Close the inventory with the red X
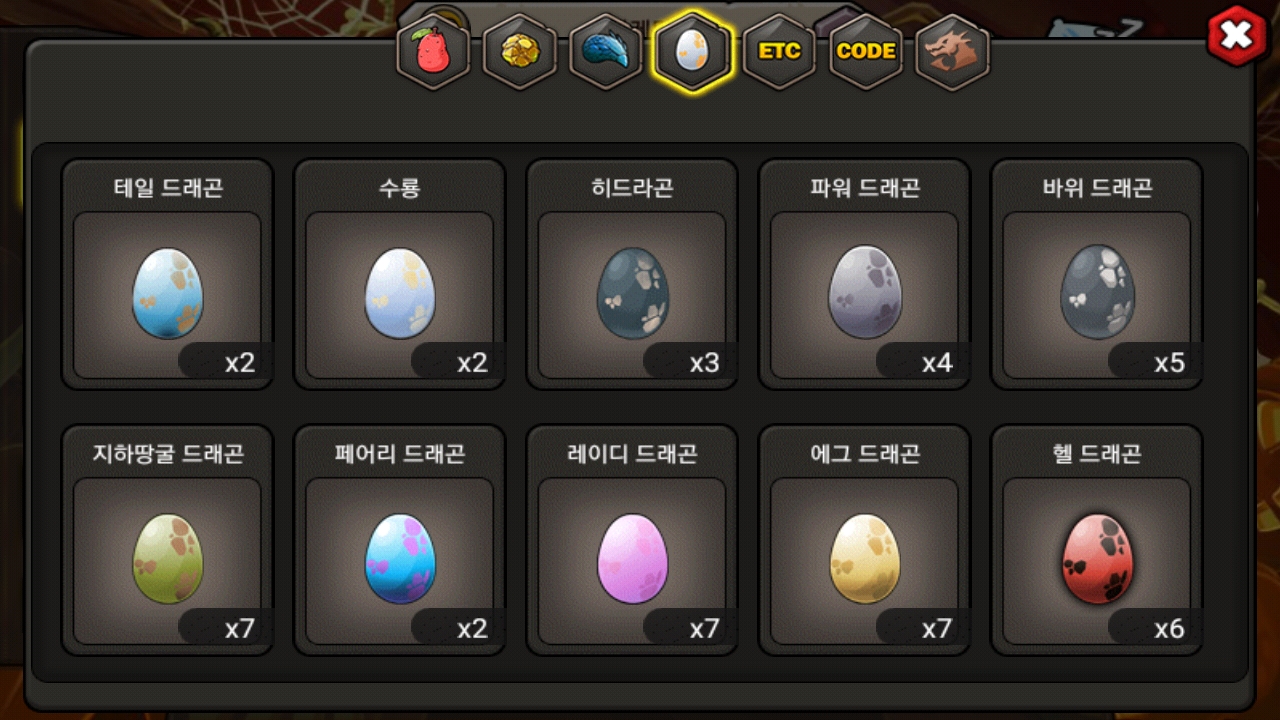Image resolution: width=1280 pixels, height=720 pixels. pos(1237,36)
